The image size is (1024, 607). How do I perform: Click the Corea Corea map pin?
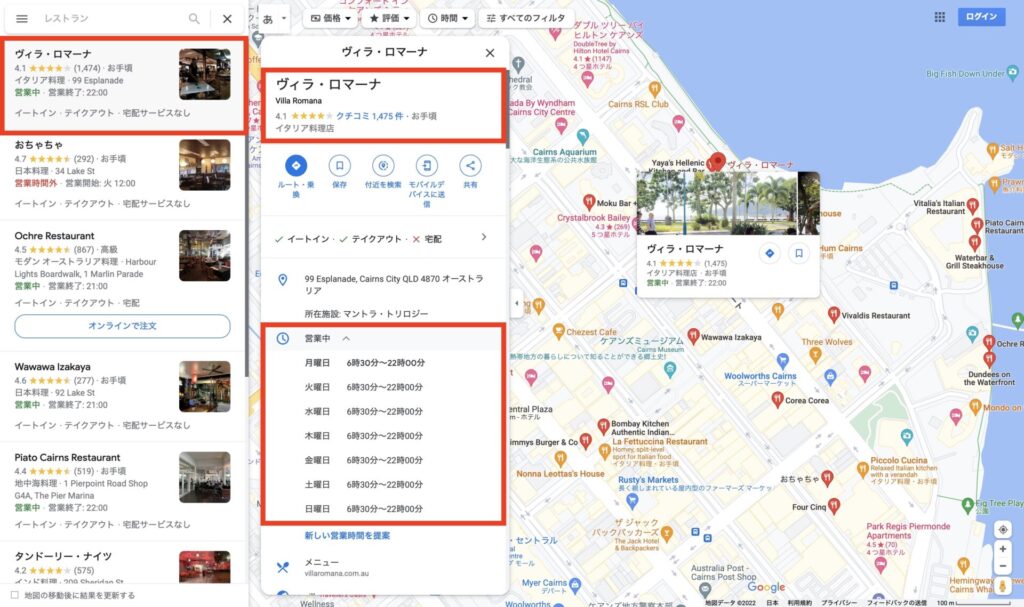pos(776,400)
